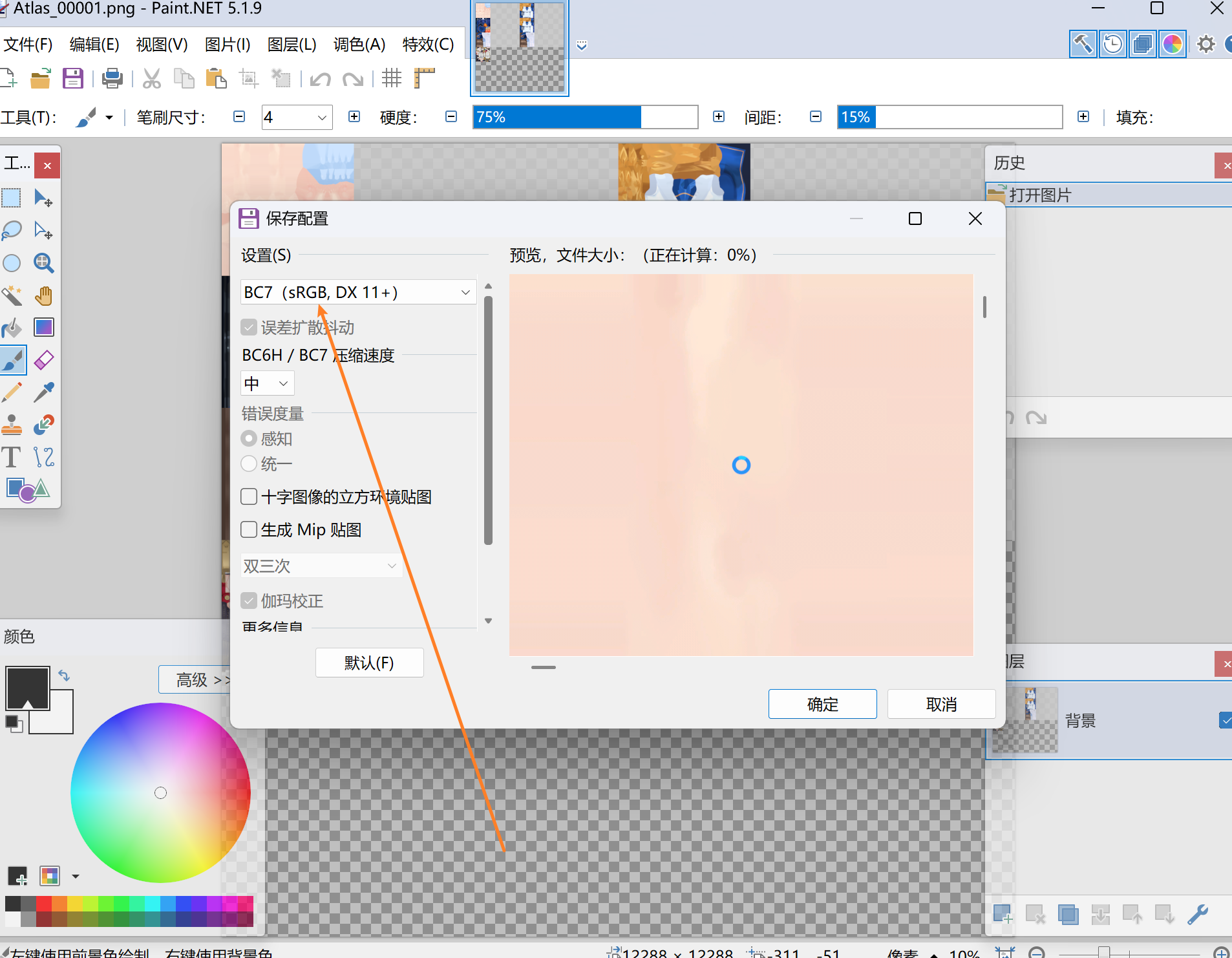This screenshot has width=1232, height=958.
Task: Open the 特效(C) menu
Action: coord(428,45)
